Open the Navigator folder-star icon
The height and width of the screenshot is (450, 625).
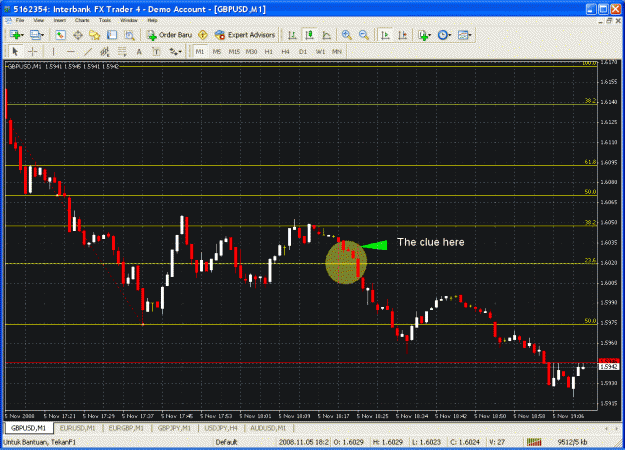94,35
